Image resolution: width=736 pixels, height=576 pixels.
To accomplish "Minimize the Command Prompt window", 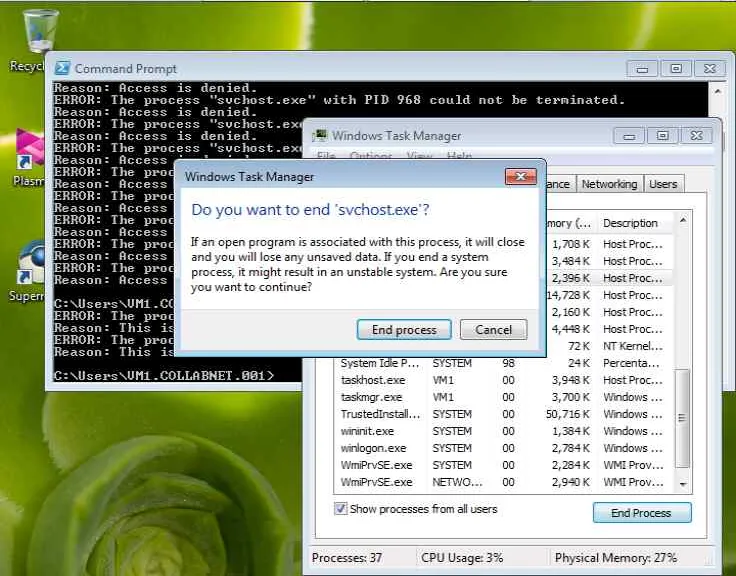I will (x=642, y=69).
